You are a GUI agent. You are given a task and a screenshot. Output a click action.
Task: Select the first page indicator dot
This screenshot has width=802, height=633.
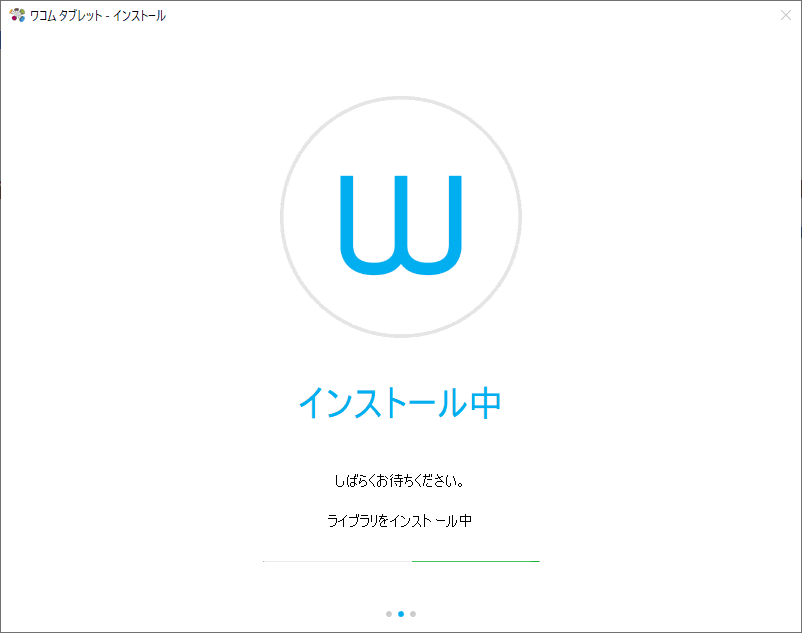[389, 614]
